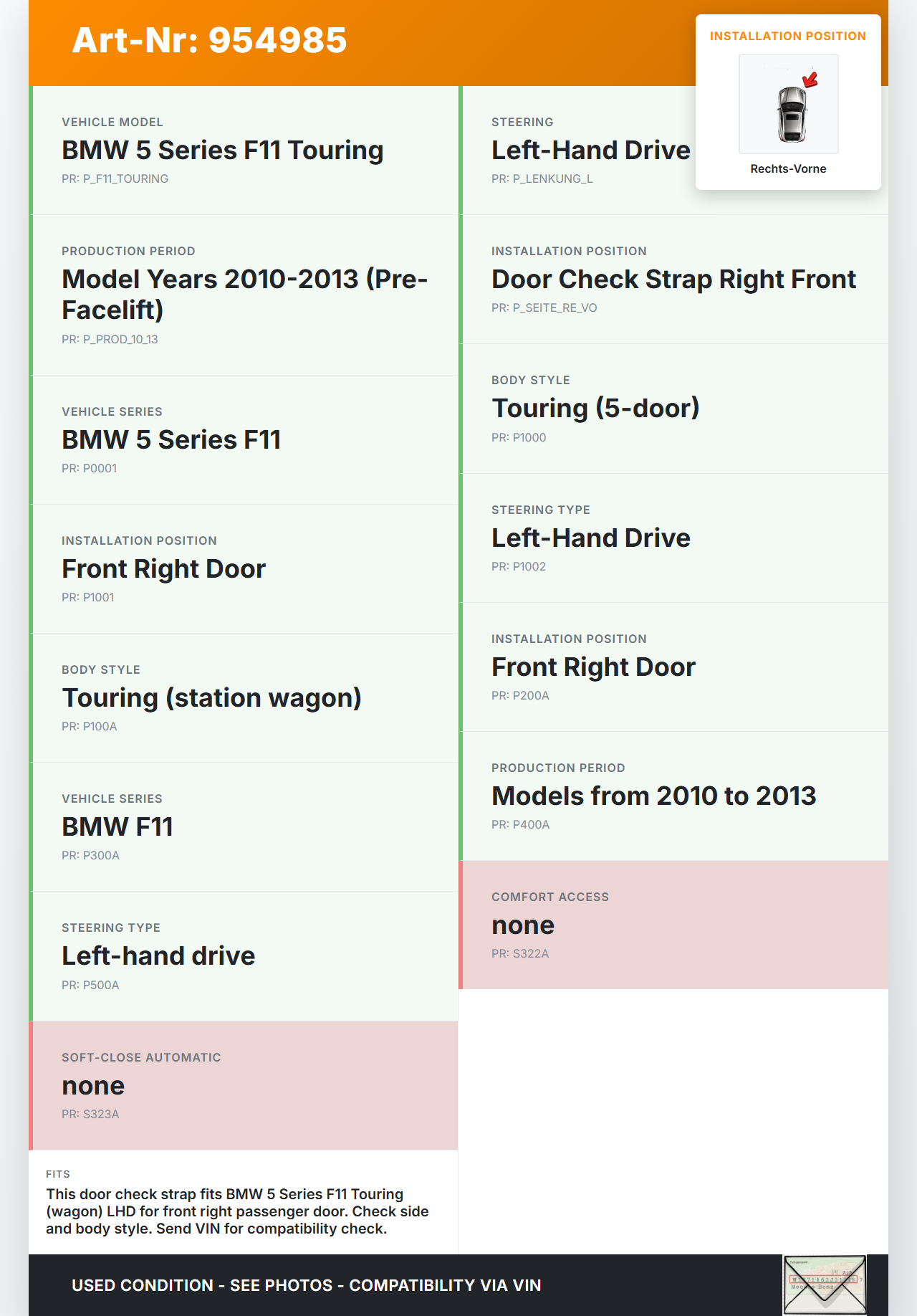Click the BMW 5 Series F11 Touring value
This screenshot has height=1316, width=917.
[x=222, y=151]
